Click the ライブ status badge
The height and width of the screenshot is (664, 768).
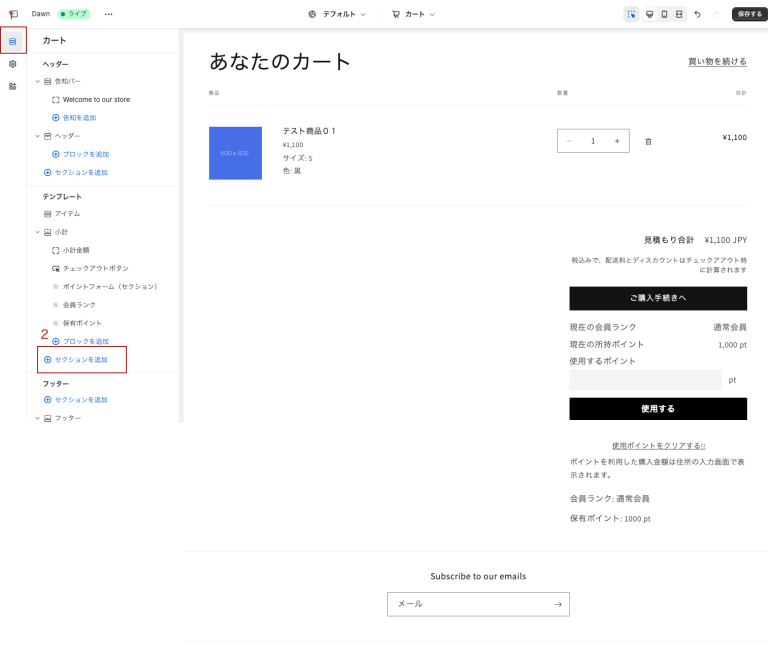(x=74, y=14)
